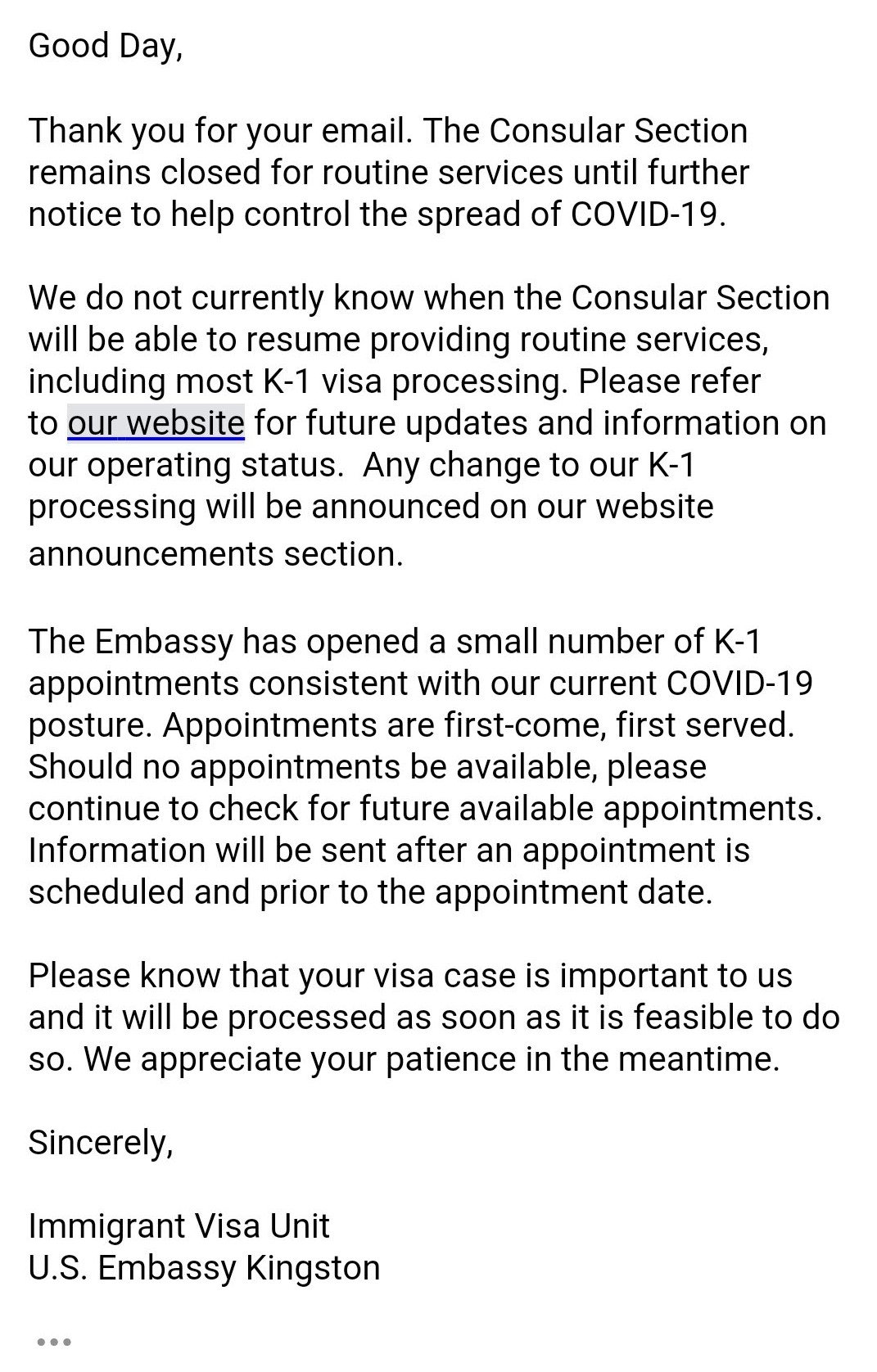Open the 'our website' hyperlink
This screenshot has height=1372, width=877.
pyautogui.click(x=156, y=423)
